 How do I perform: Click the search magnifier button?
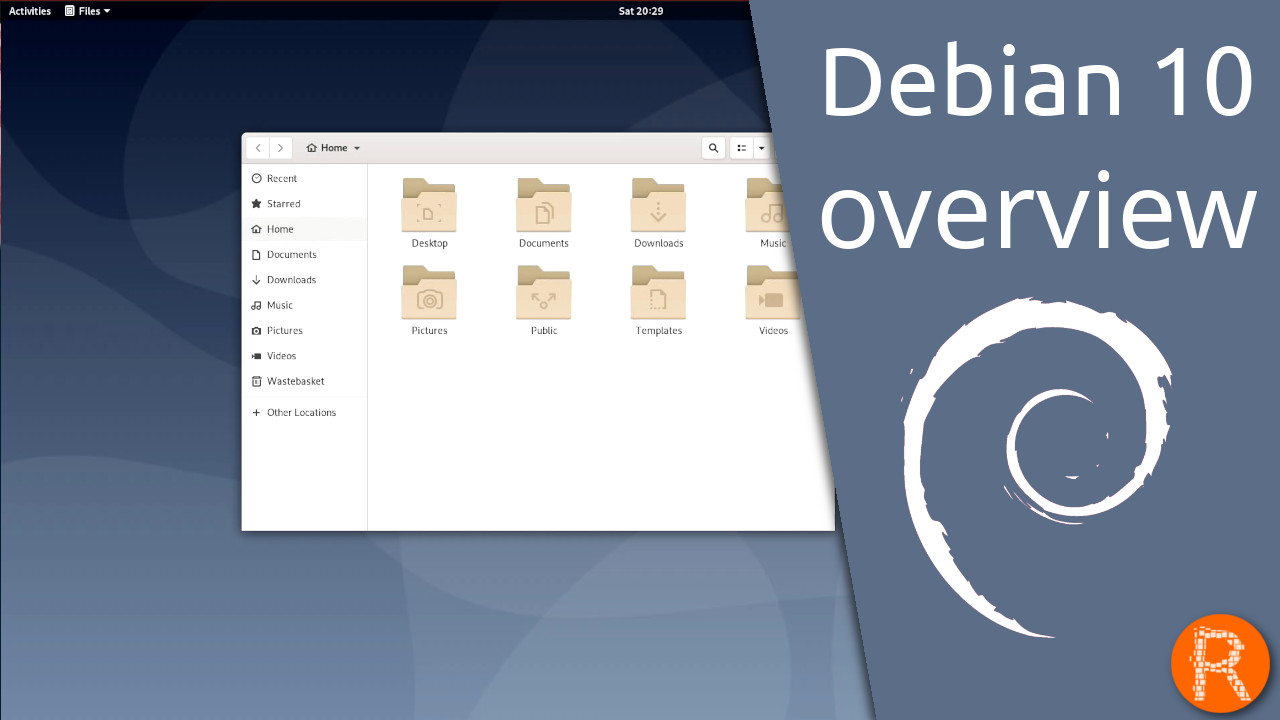click(713, 148)
